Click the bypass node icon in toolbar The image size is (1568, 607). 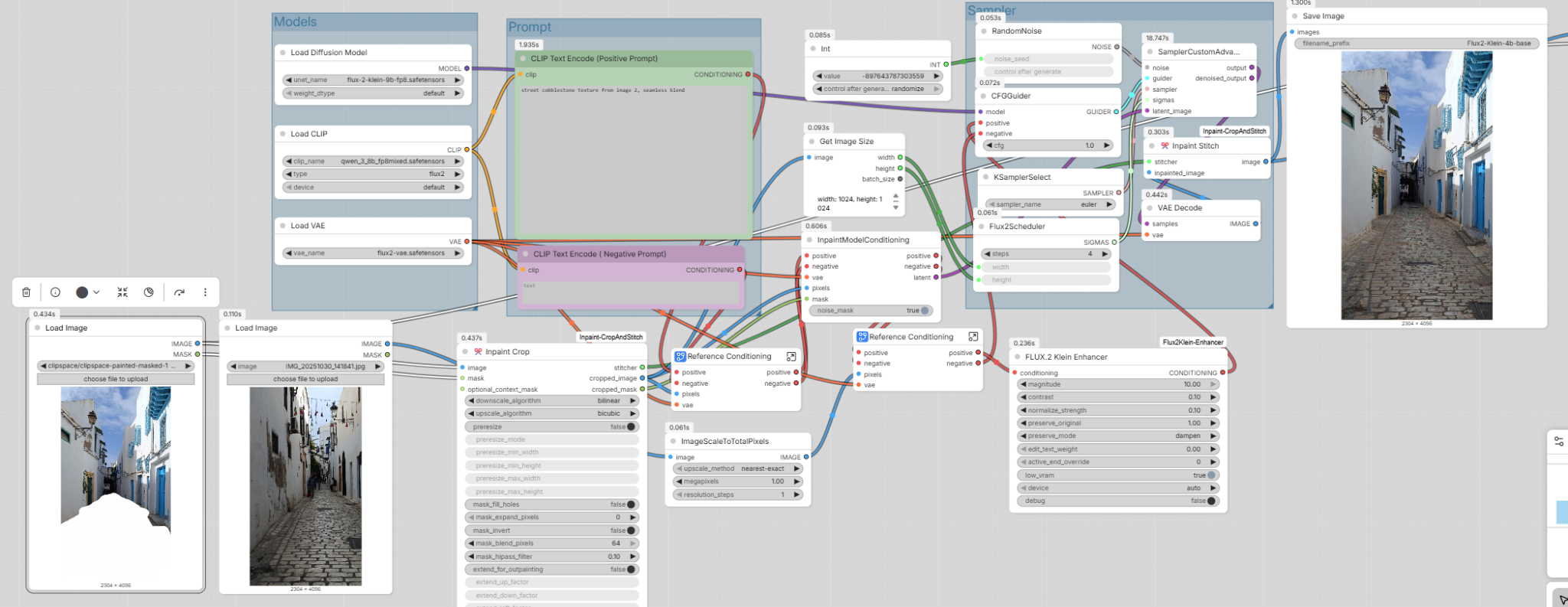(x=149, y=292)
